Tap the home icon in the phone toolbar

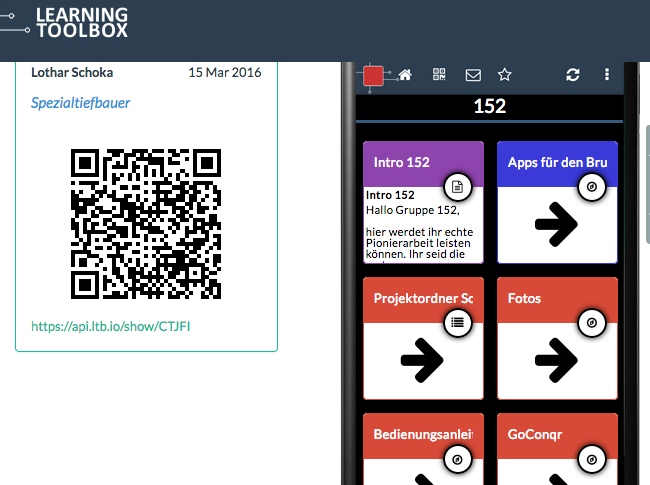click(x=405, y=75)
